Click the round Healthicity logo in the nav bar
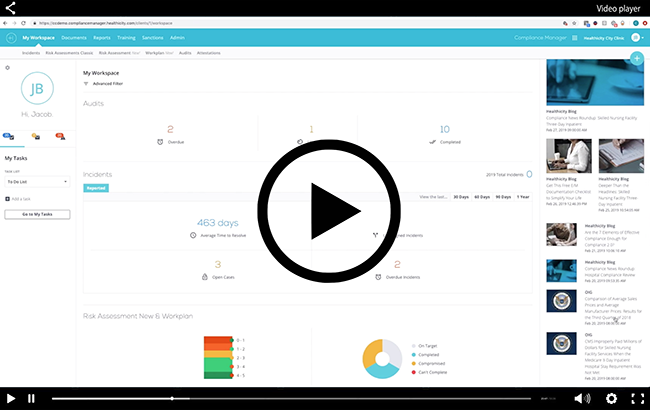Viewport: 650px width, 410px height. pos(11,38)
